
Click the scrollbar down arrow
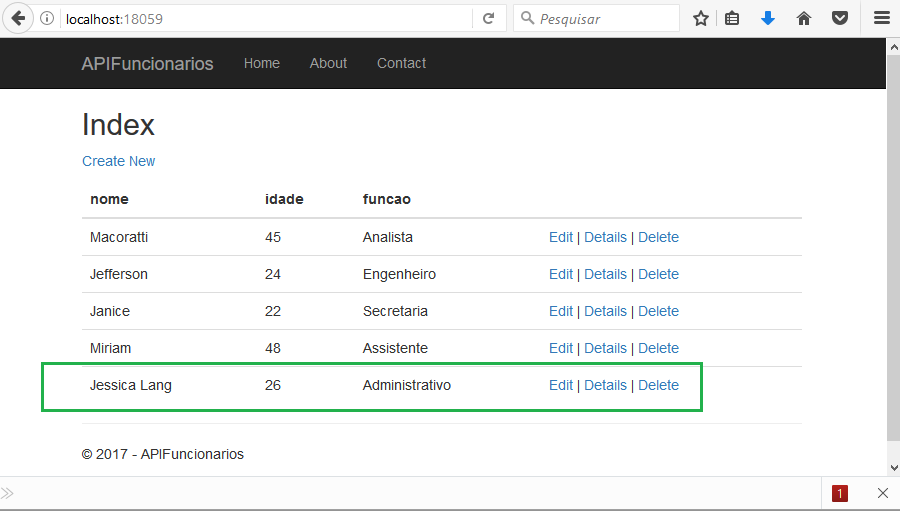point(894,467)
